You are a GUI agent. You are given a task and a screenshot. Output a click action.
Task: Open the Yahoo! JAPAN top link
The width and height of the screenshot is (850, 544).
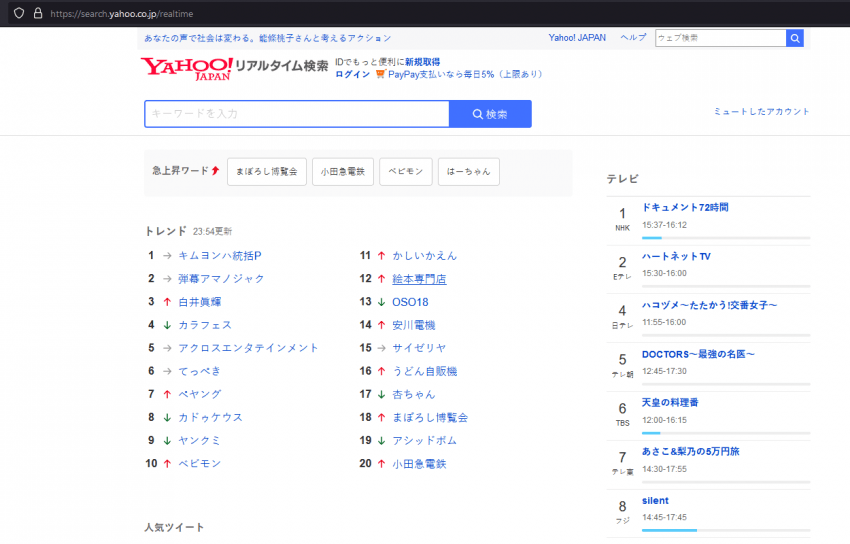click(577, 38)
